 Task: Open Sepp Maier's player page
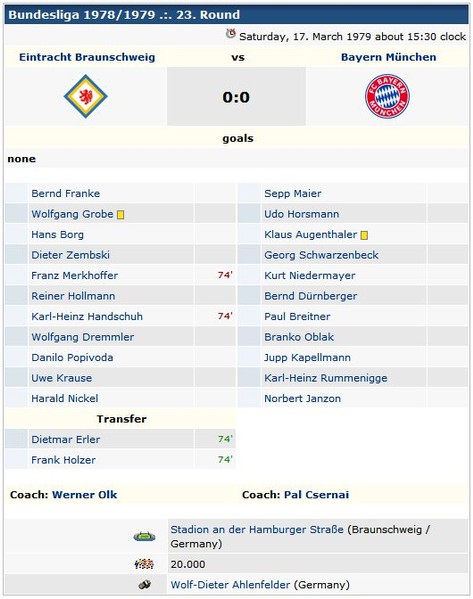[x=293, y=194]
